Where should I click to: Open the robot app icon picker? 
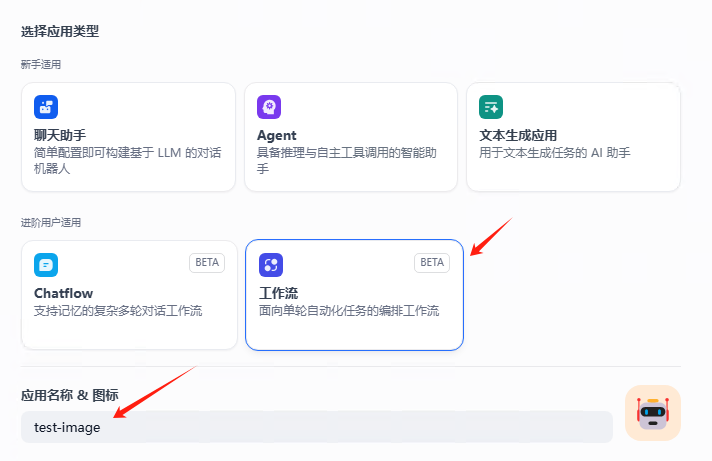653,413
